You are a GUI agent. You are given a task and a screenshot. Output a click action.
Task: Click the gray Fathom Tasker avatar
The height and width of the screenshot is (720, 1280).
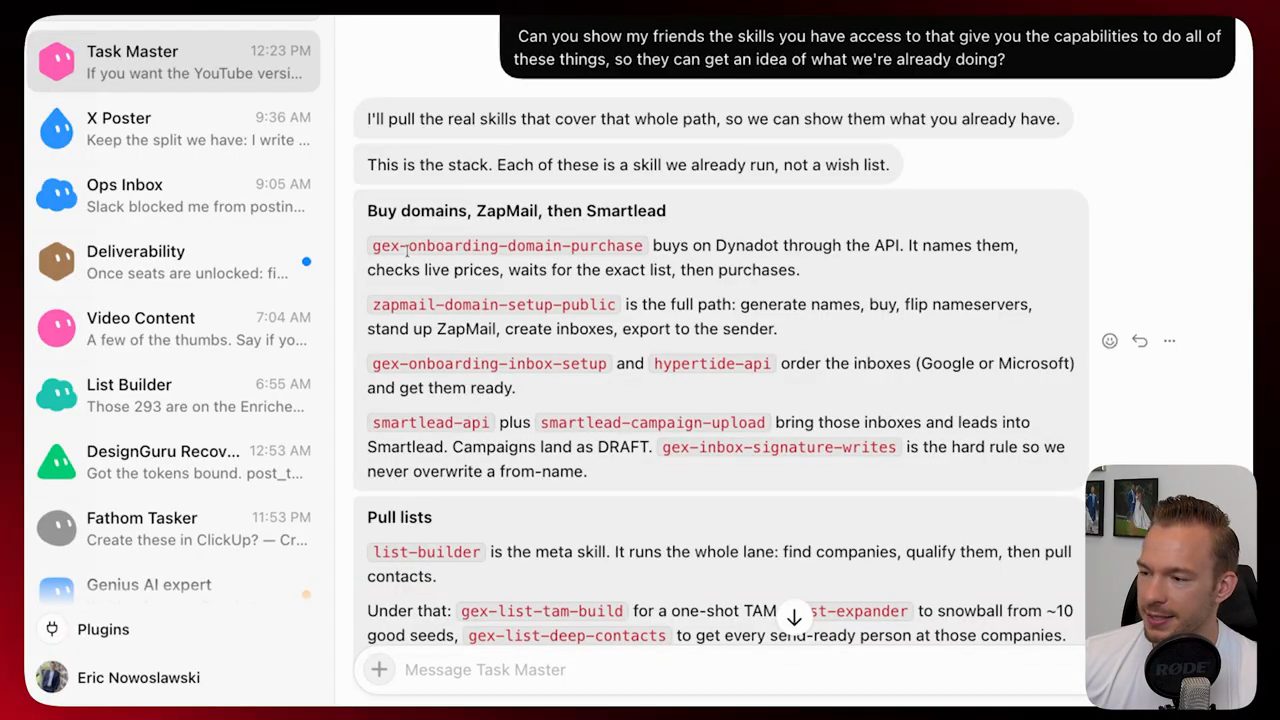point(56,529)
